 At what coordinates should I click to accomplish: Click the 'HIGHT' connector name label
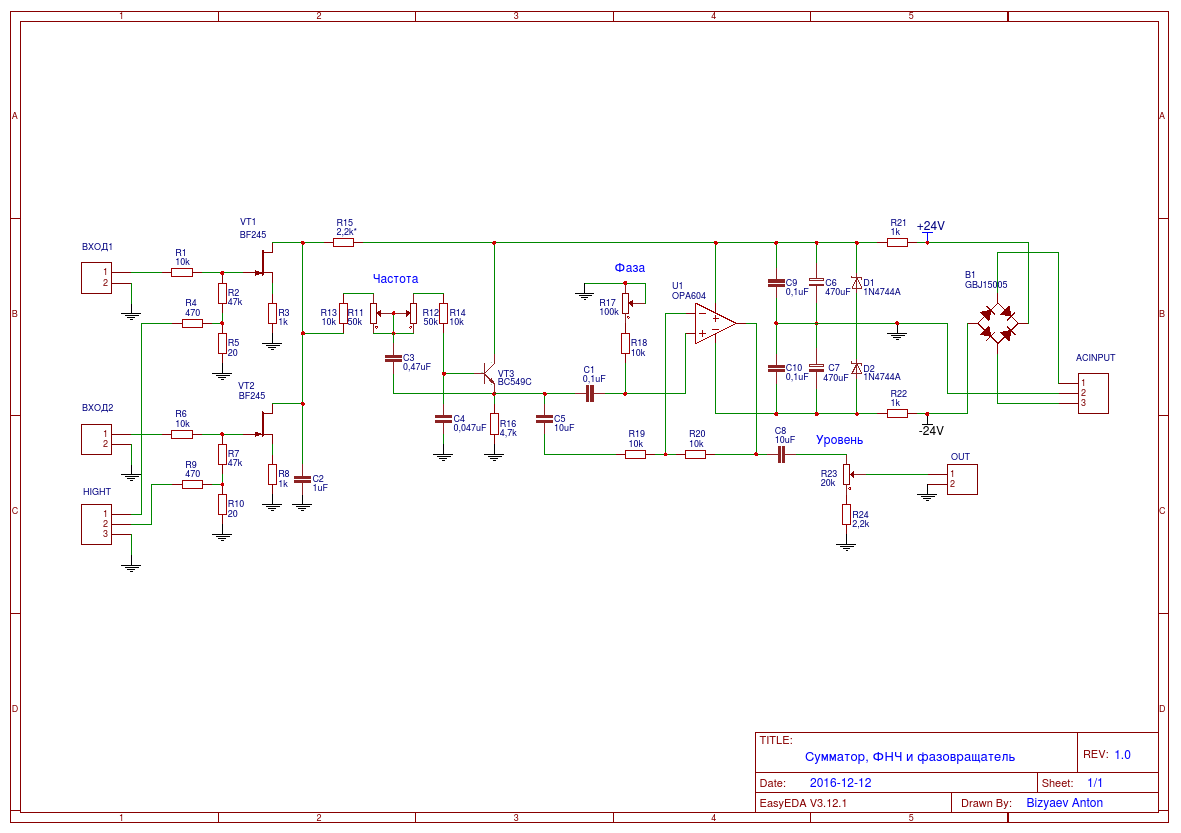click(96, 492)
